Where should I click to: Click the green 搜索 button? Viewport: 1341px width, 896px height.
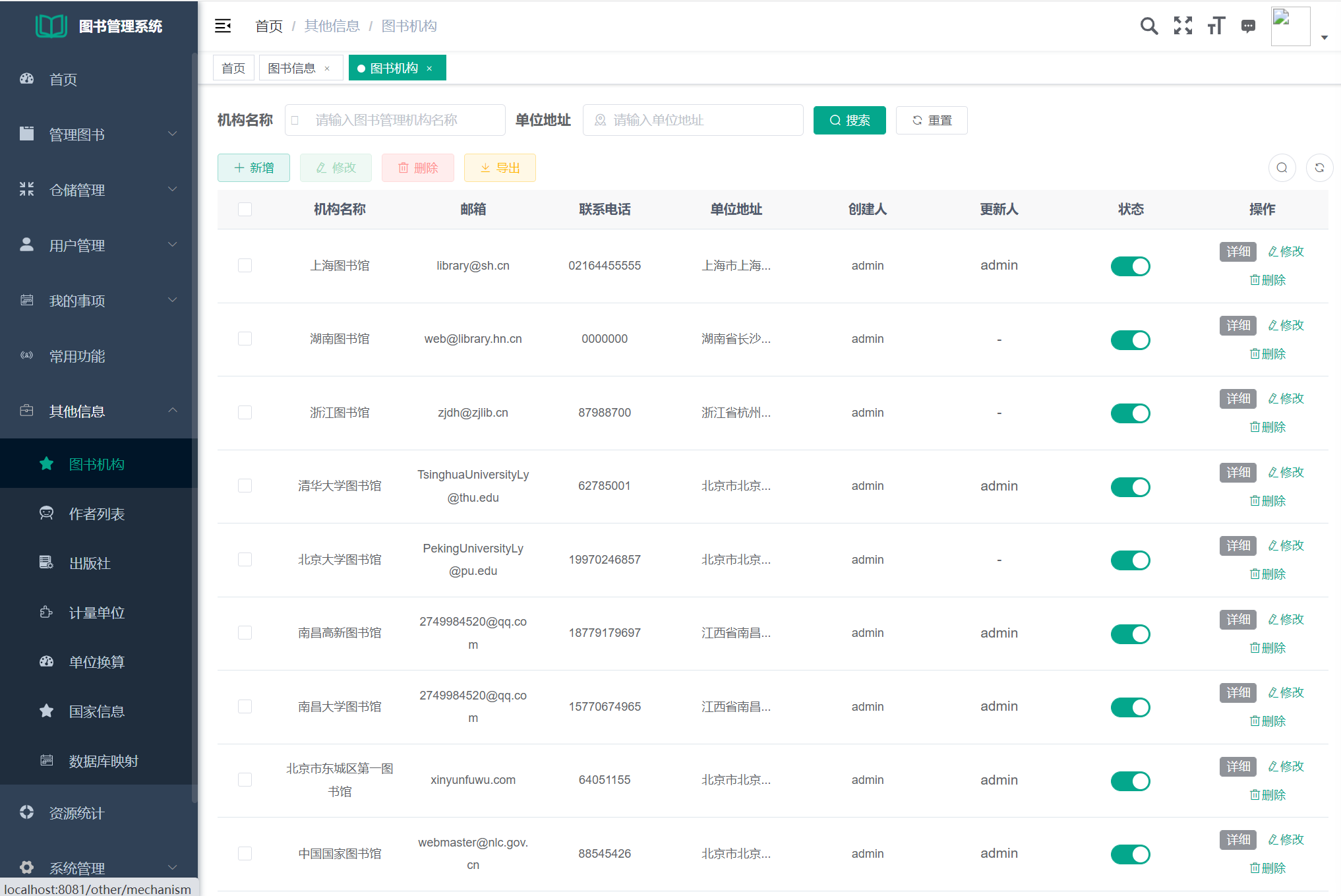(x=849, y=120)
